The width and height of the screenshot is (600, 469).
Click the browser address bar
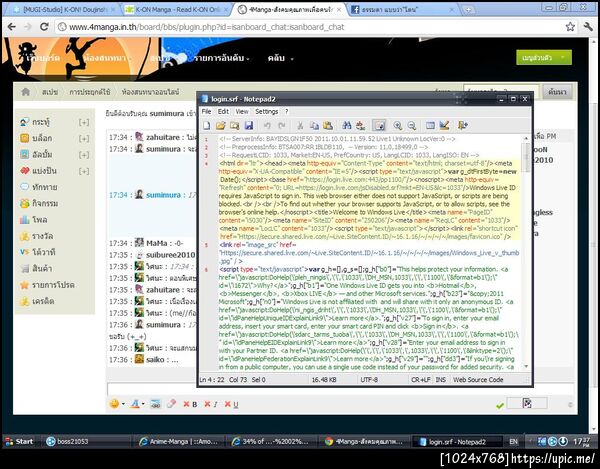[x=310, y=27]
